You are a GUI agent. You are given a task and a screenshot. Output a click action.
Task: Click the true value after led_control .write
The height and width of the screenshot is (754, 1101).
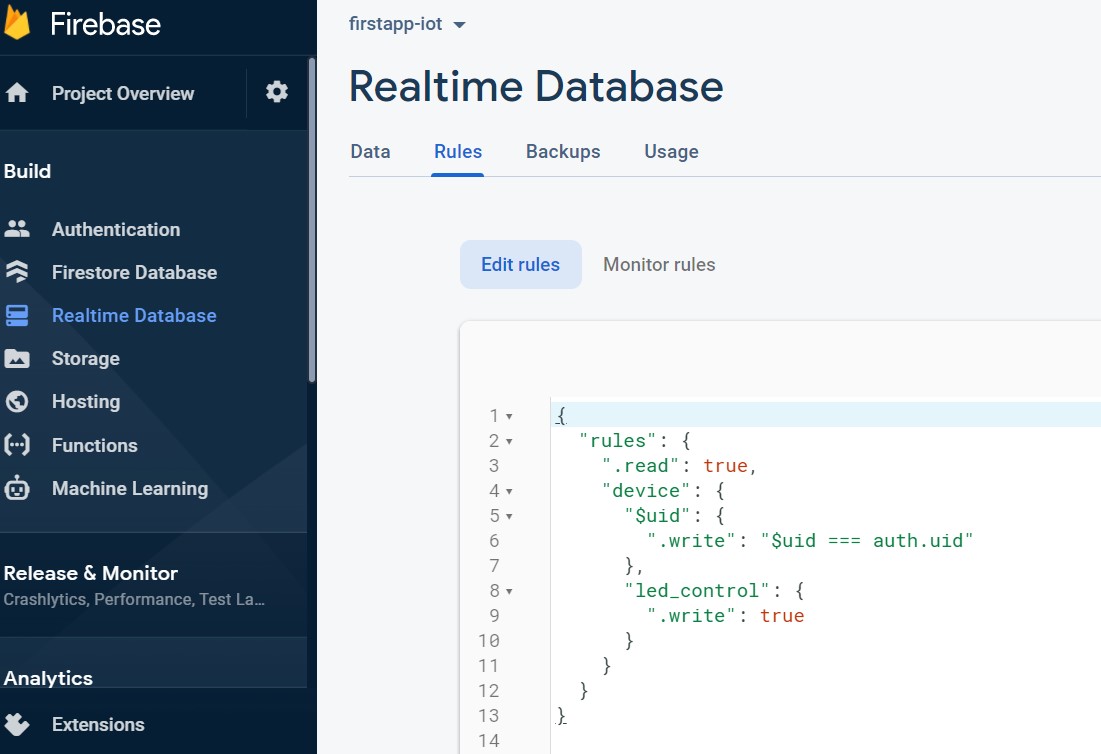(x=782, y=616)
